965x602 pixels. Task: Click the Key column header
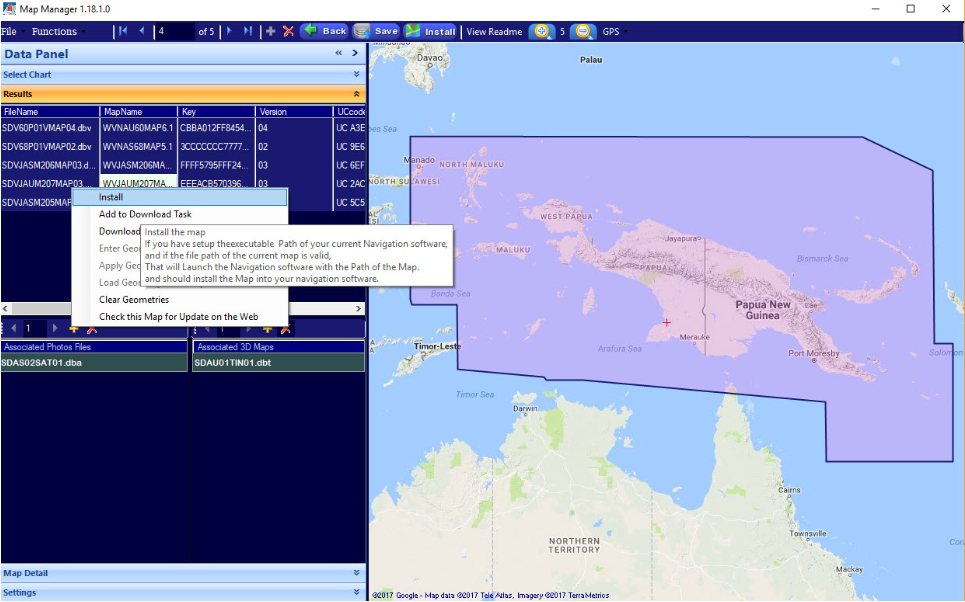(x=217, y=111)
